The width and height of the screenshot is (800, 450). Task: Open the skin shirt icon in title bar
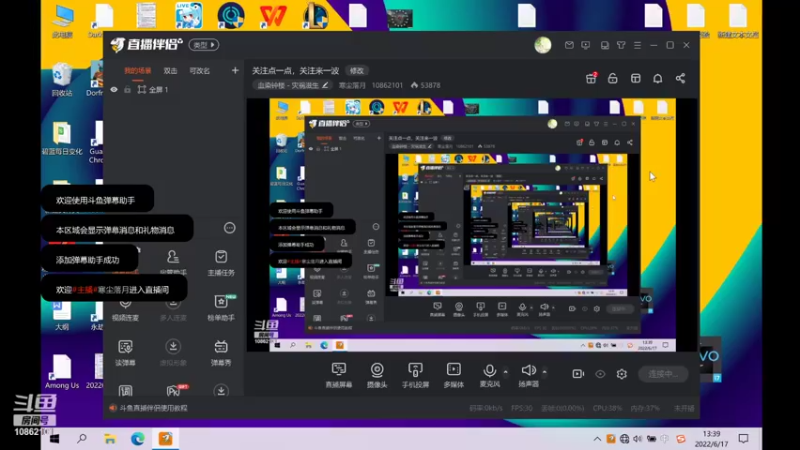[621, 45]
